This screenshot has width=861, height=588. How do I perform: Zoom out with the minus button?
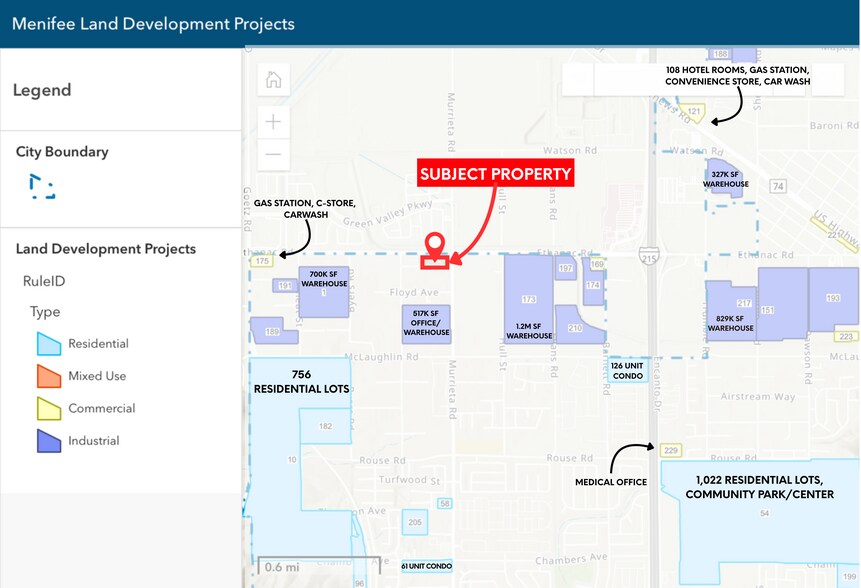pos(273,155)
